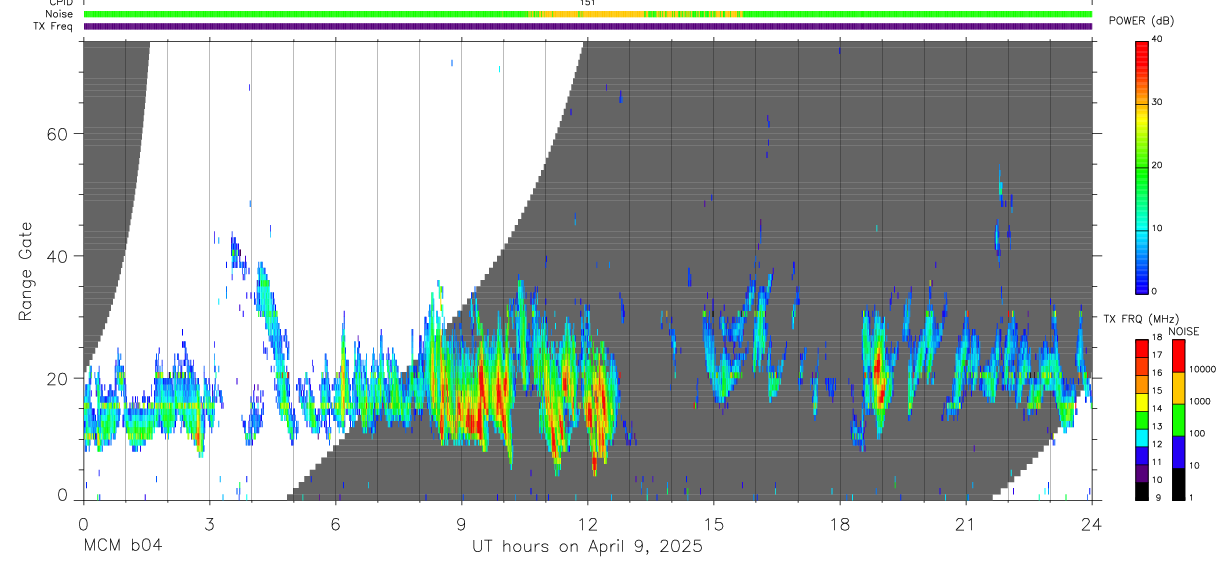Click the NOISE color legend bar

(1178, 419)
